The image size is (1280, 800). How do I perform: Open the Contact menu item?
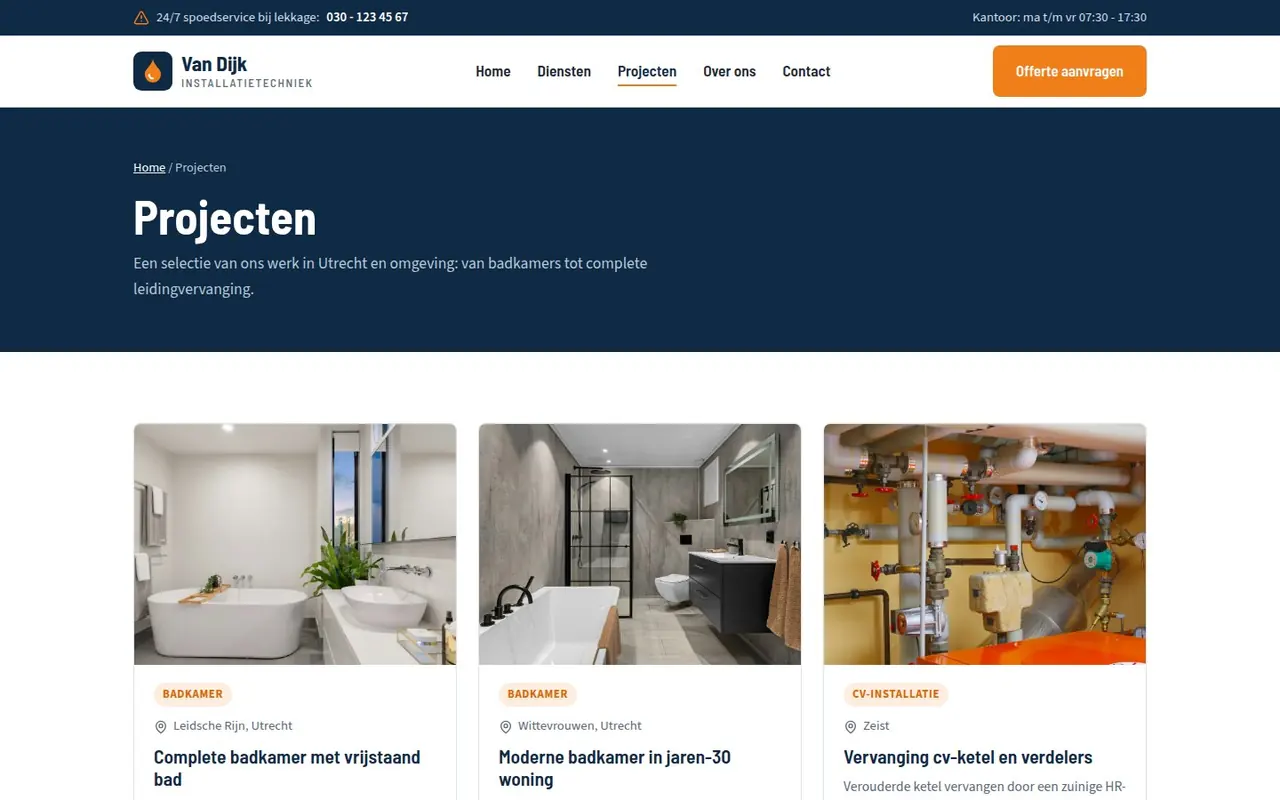(x=806, y=71)
